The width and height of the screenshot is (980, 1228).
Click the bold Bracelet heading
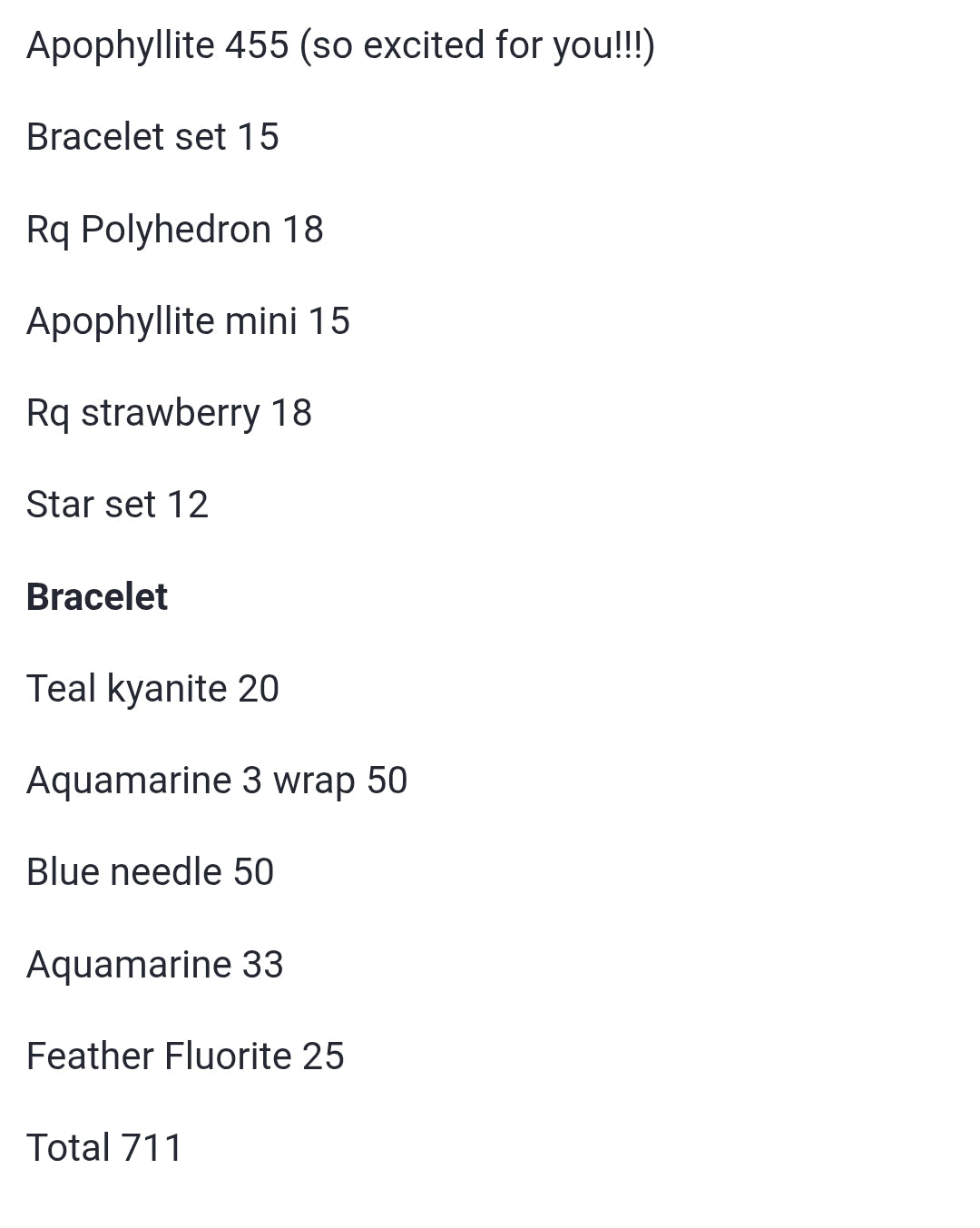[x=97, y=597]
